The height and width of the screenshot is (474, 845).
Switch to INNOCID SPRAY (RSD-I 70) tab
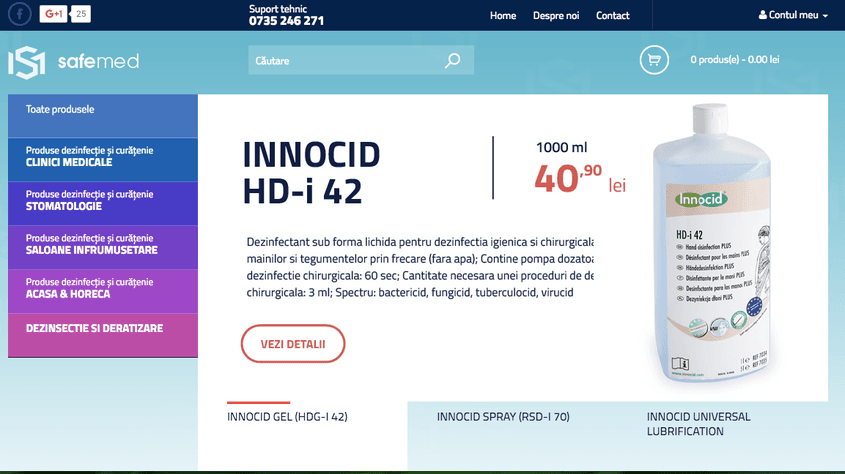click(503, 416)
